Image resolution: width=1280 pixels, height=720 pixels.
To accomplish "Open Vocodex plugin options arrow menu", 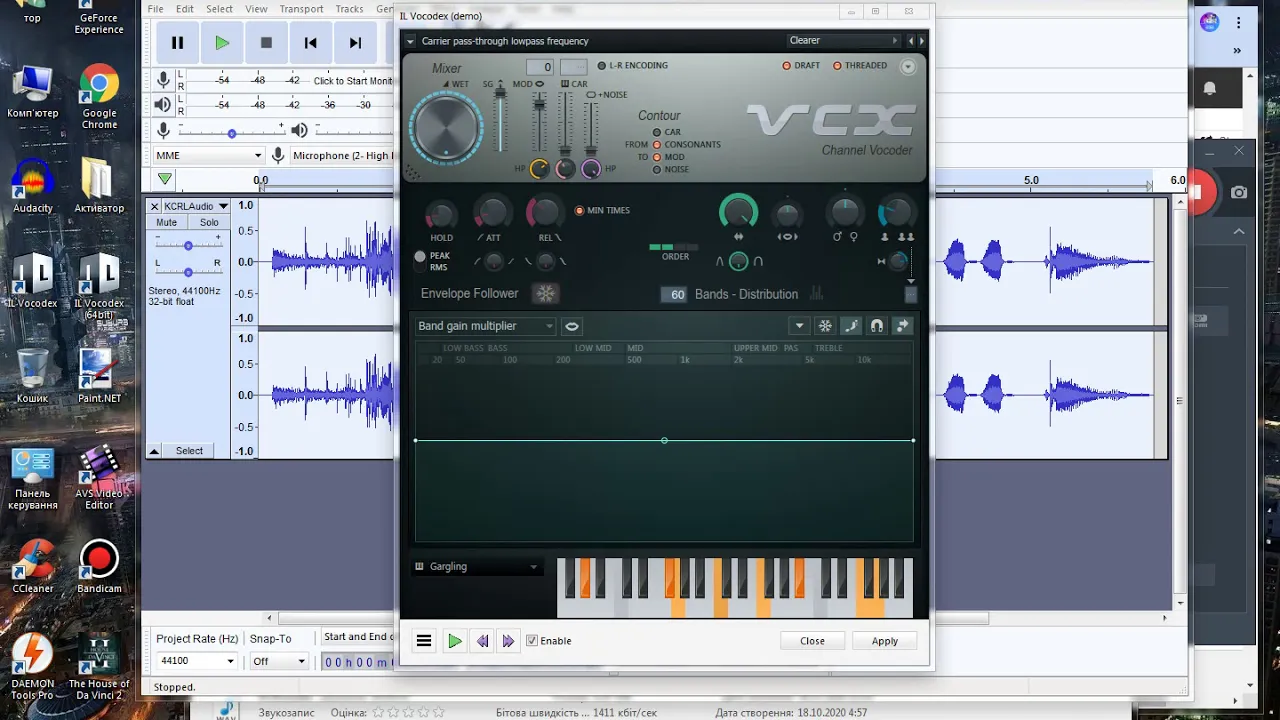I will [410, 41].
